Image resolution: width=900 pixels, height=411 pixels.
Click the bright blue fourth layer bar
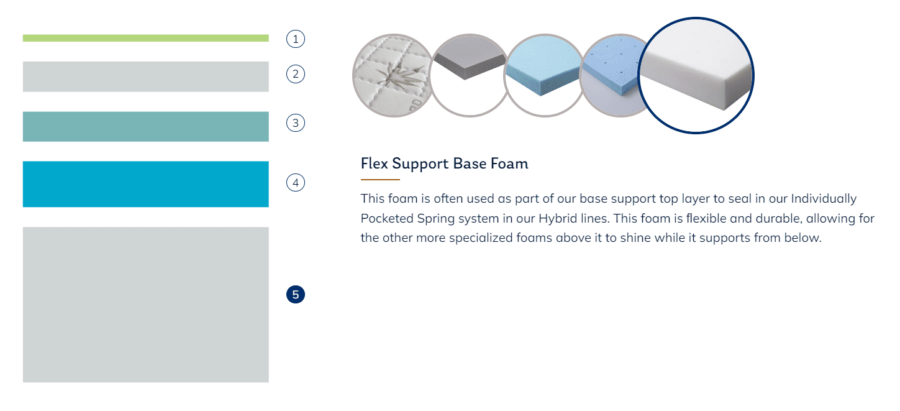(146, 184)
